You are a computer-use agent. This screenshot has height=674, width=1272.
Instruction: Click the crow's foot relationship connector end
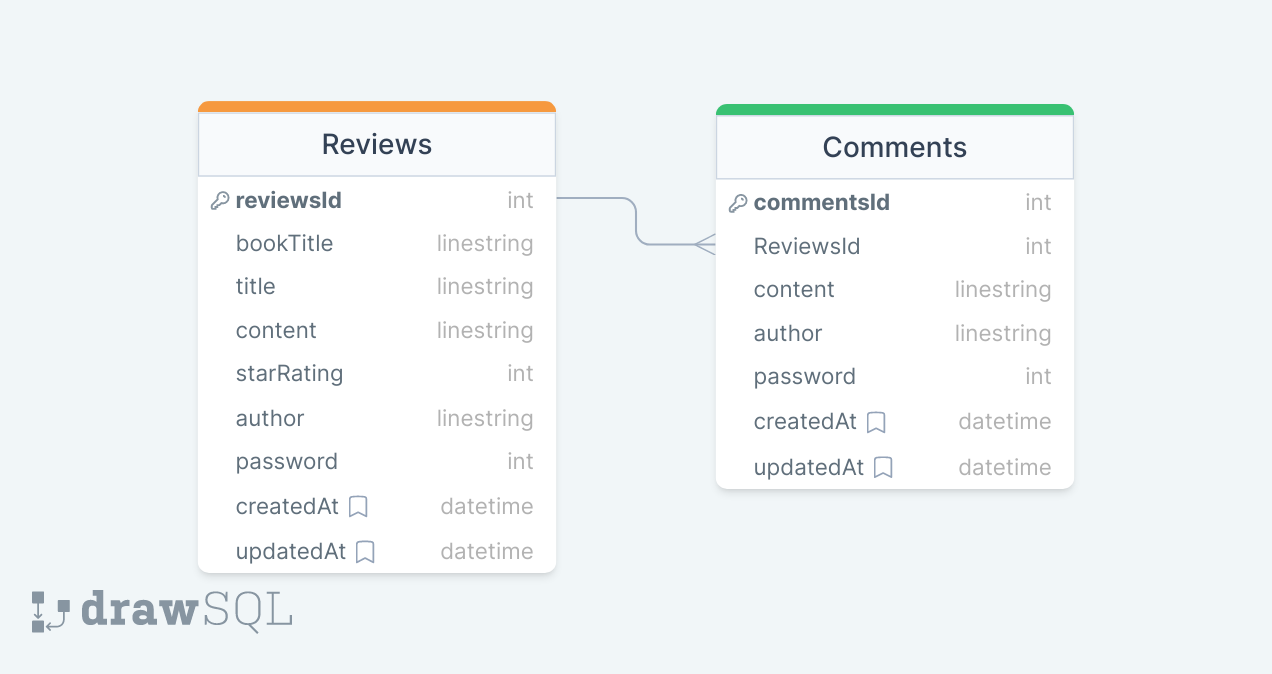tap(705, 244)
